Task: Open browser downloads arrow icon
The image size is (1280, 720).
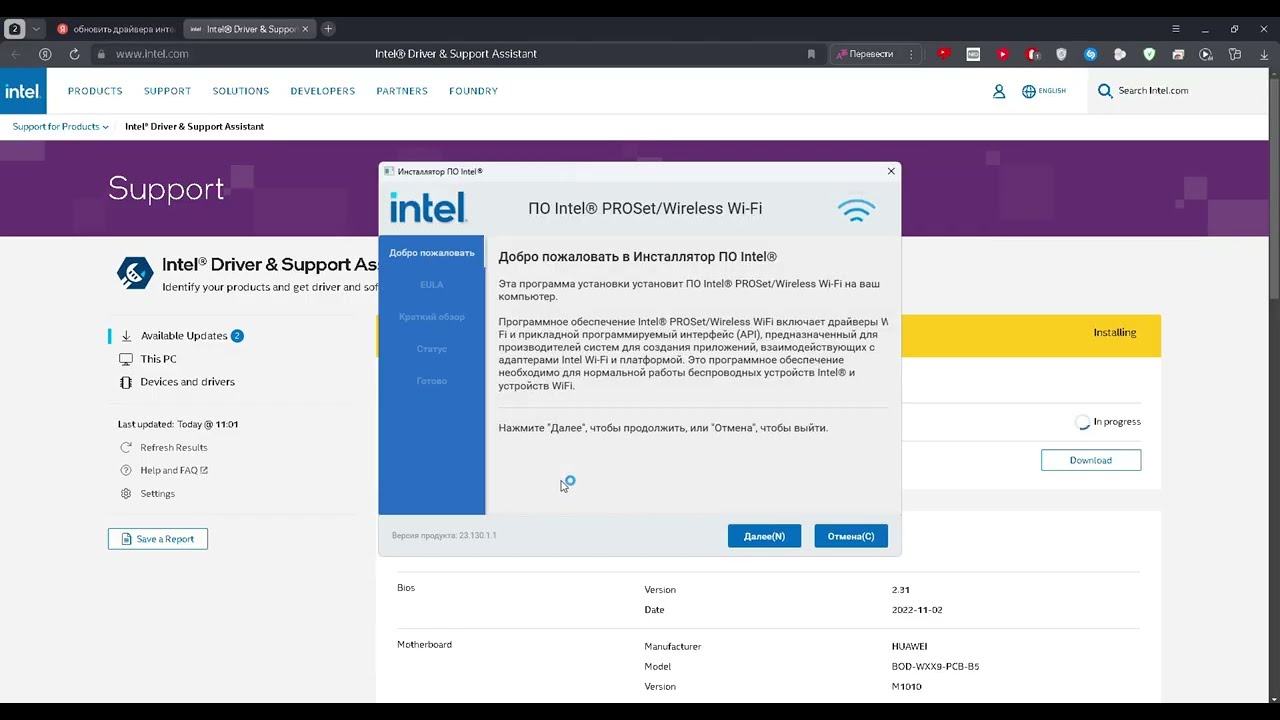Action: click(x=1264, y=54)
